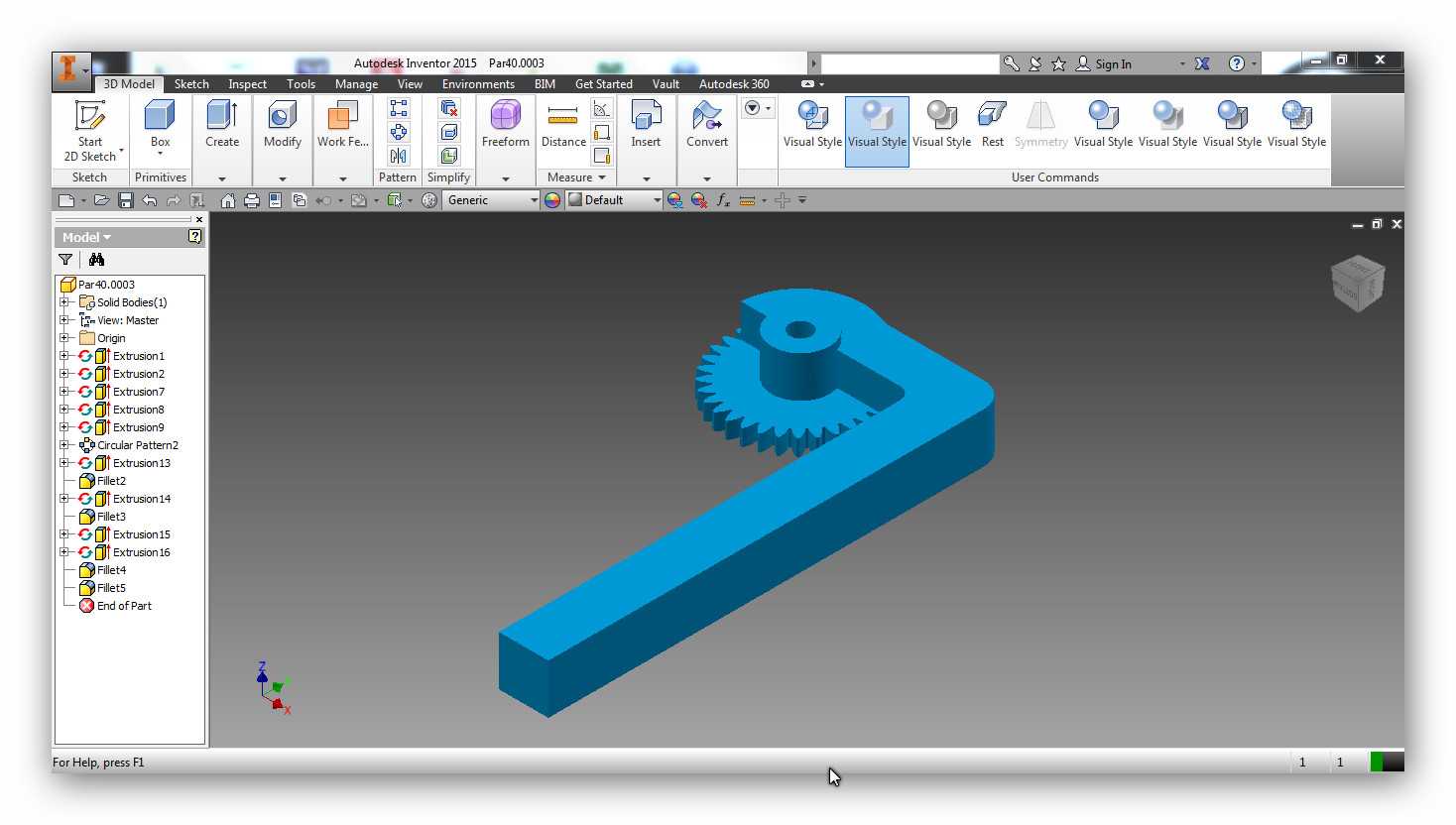Screen dimensions: 1456x825
Task: Open an existing file with folder icon
Action: (101, 200)
